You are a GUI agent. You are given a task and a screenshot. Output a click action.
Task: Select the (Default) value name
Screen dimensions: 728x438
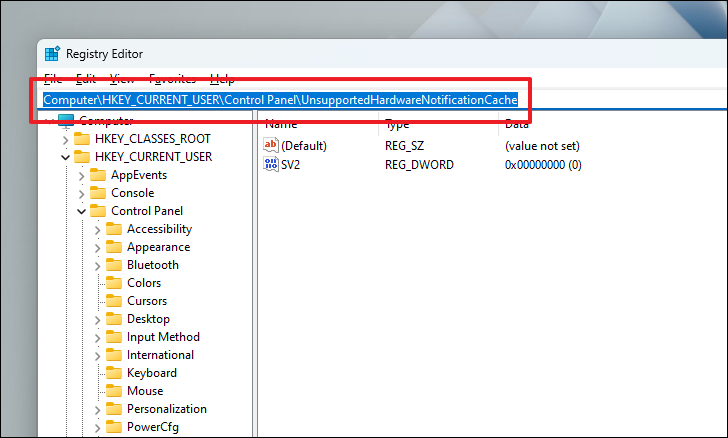(x=304, y=146)
